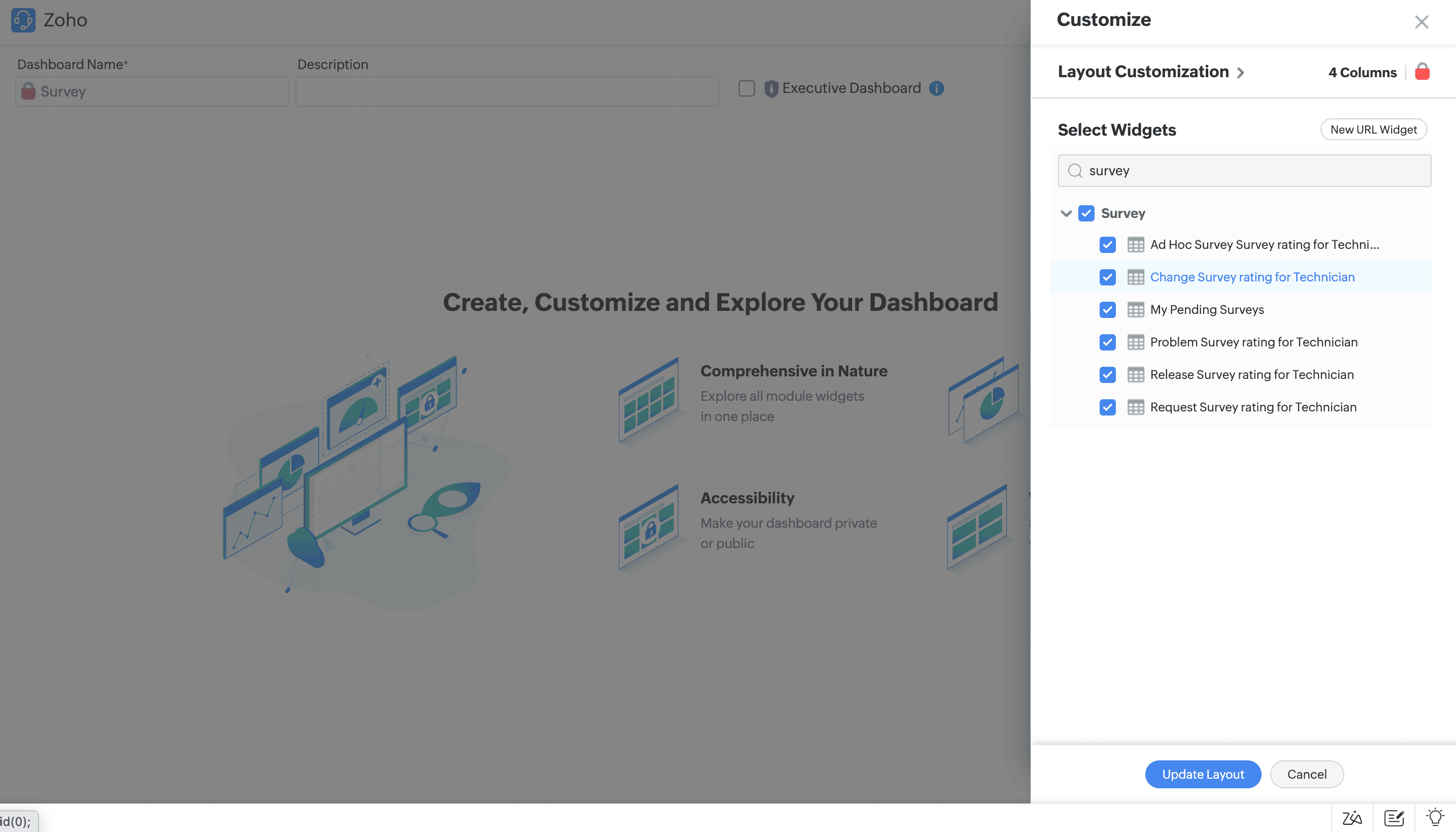
Task: Click the info icon next to Executive Dashboard
Action: pos(937,88)
